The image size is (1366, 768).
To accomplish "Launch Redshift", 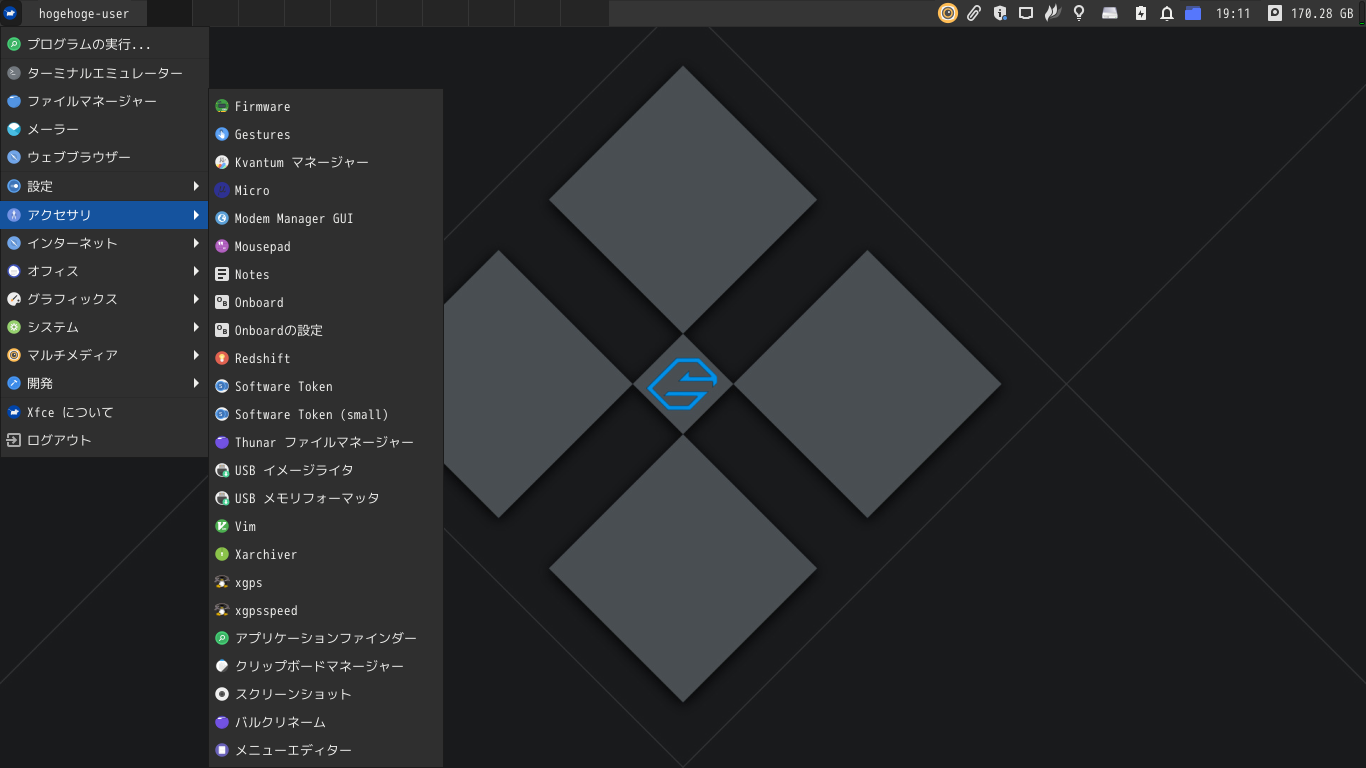I will click(x=326, y=358).
